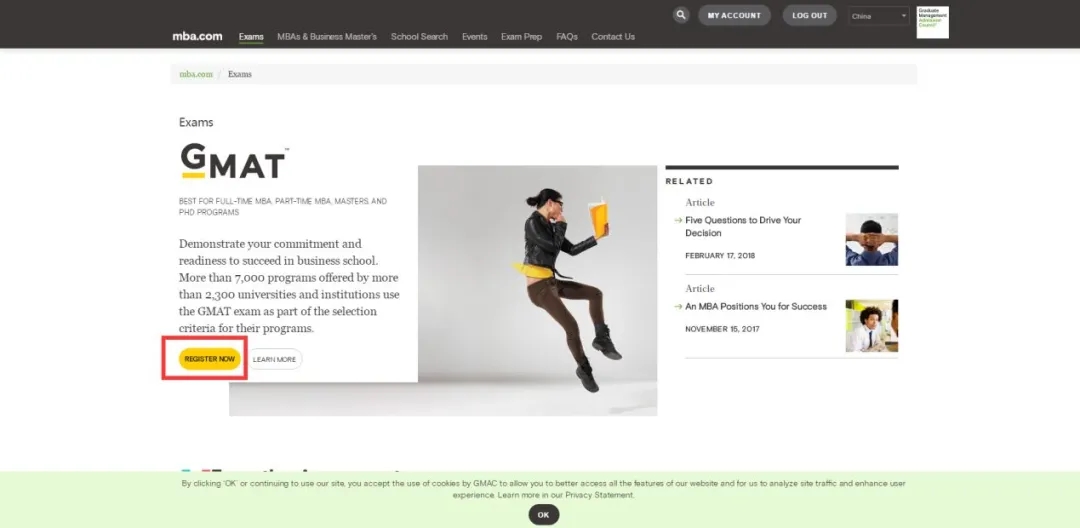1080x528 pixels.
Task: Open the School Search menu
Action: (419, 36)
